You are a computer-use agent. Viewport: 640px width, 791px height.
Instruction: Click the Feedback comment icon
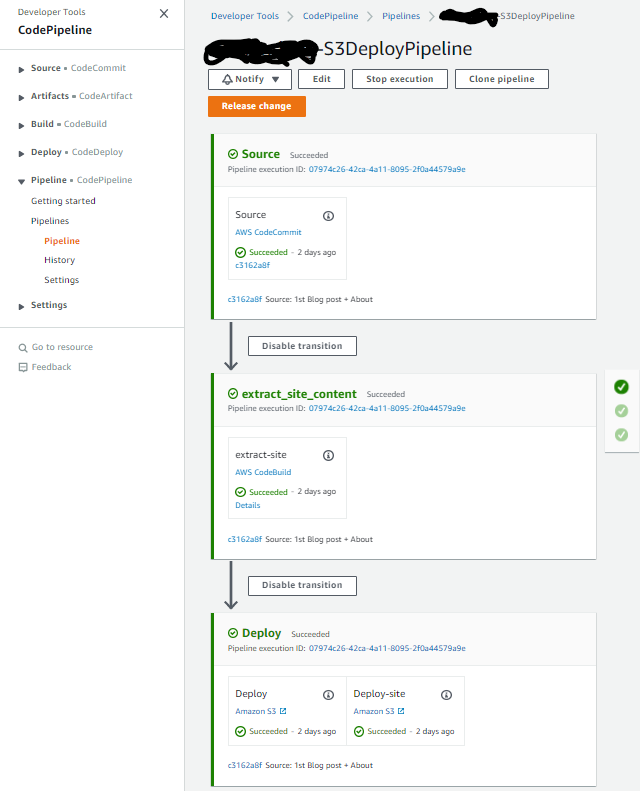click(x=23, y=367)
